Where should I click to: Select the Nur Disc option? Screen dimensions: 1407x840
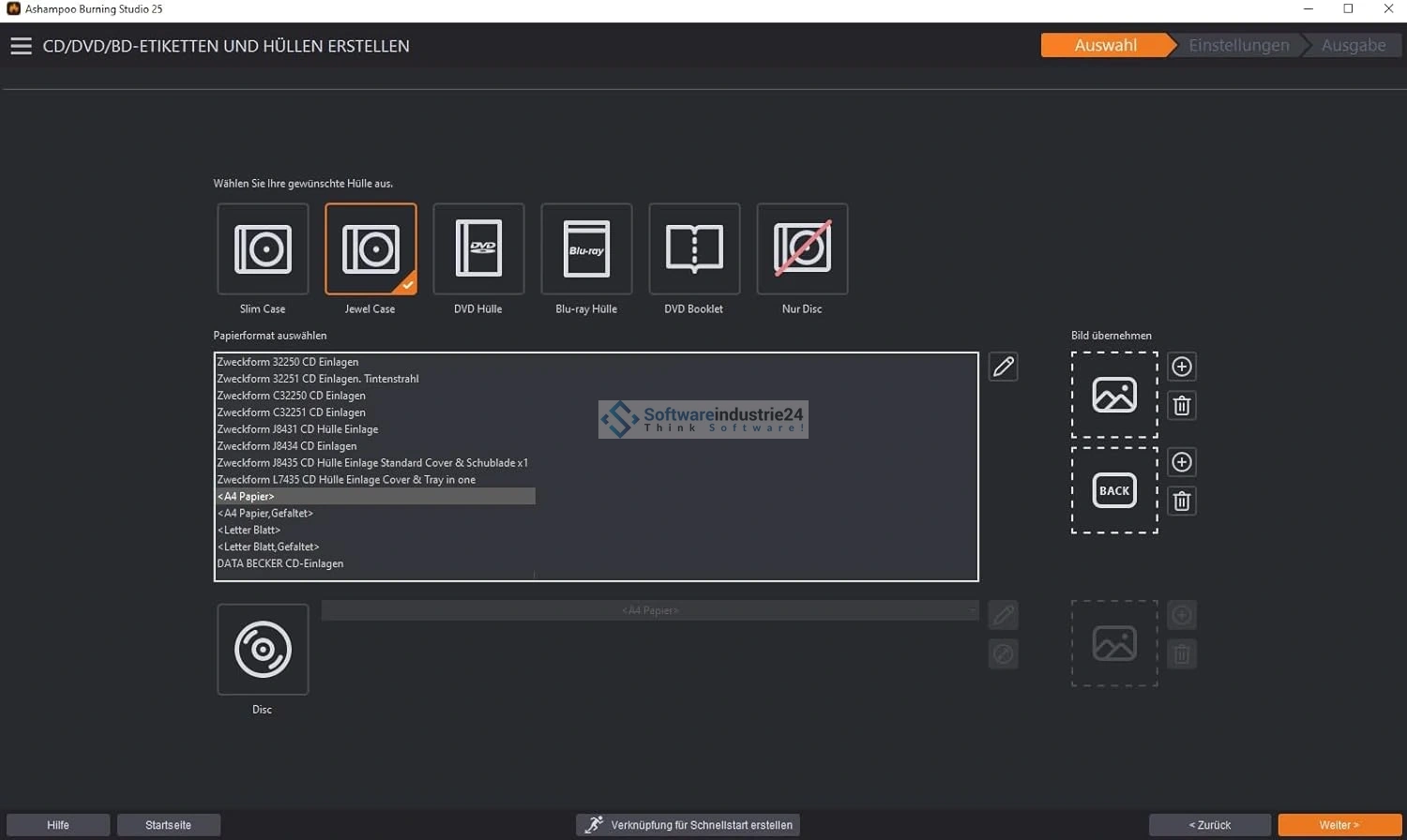point(802,249)
